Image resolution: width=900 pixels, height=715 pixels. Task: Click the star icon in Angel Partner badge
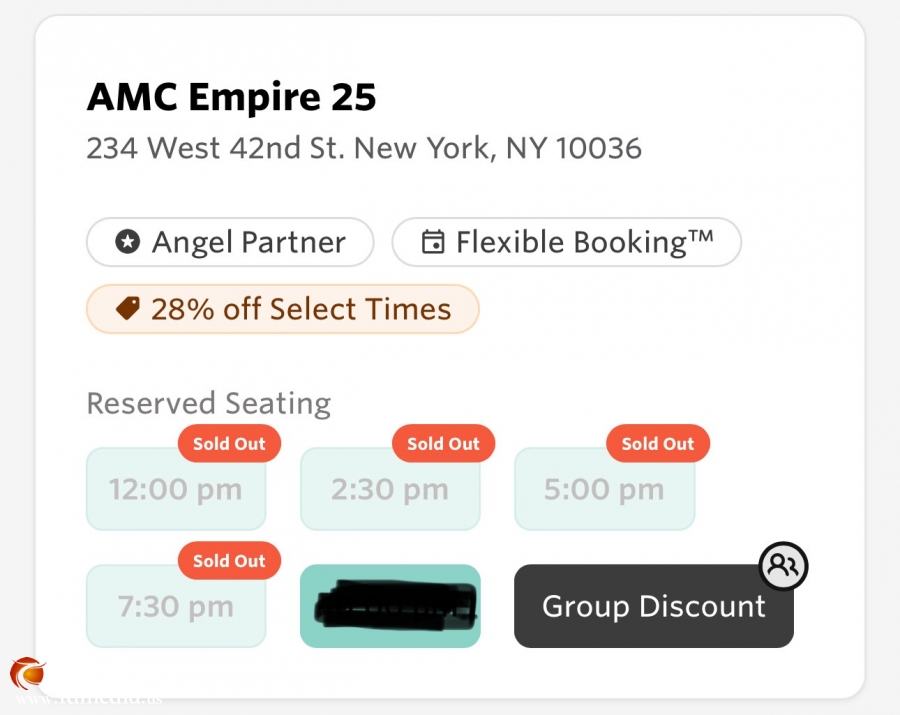127,242
